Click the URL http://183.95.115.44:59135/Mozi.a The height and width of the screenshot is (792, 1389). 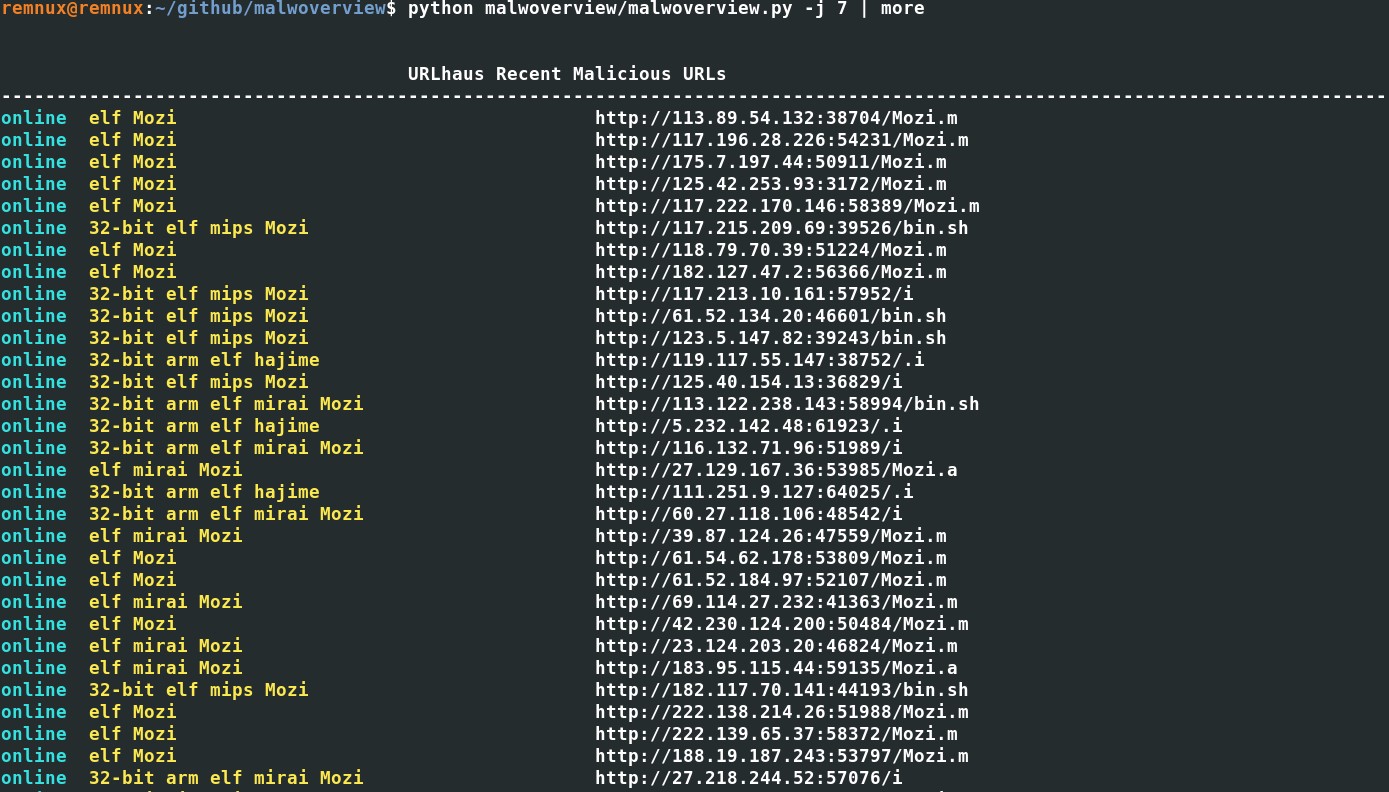776,668
